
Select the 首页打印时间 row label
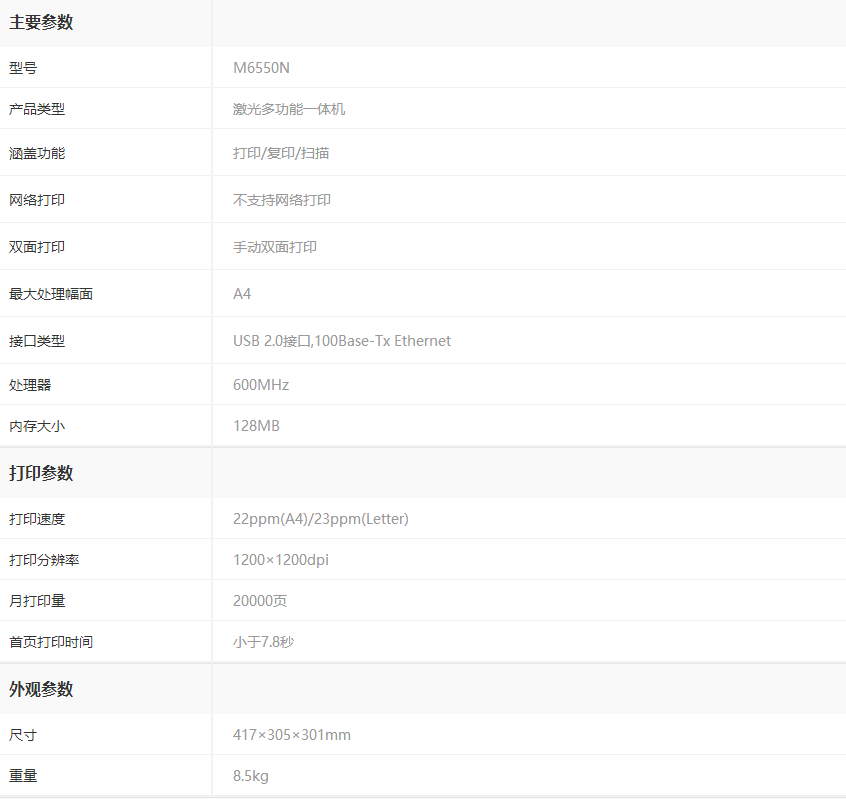coord(51,642)
